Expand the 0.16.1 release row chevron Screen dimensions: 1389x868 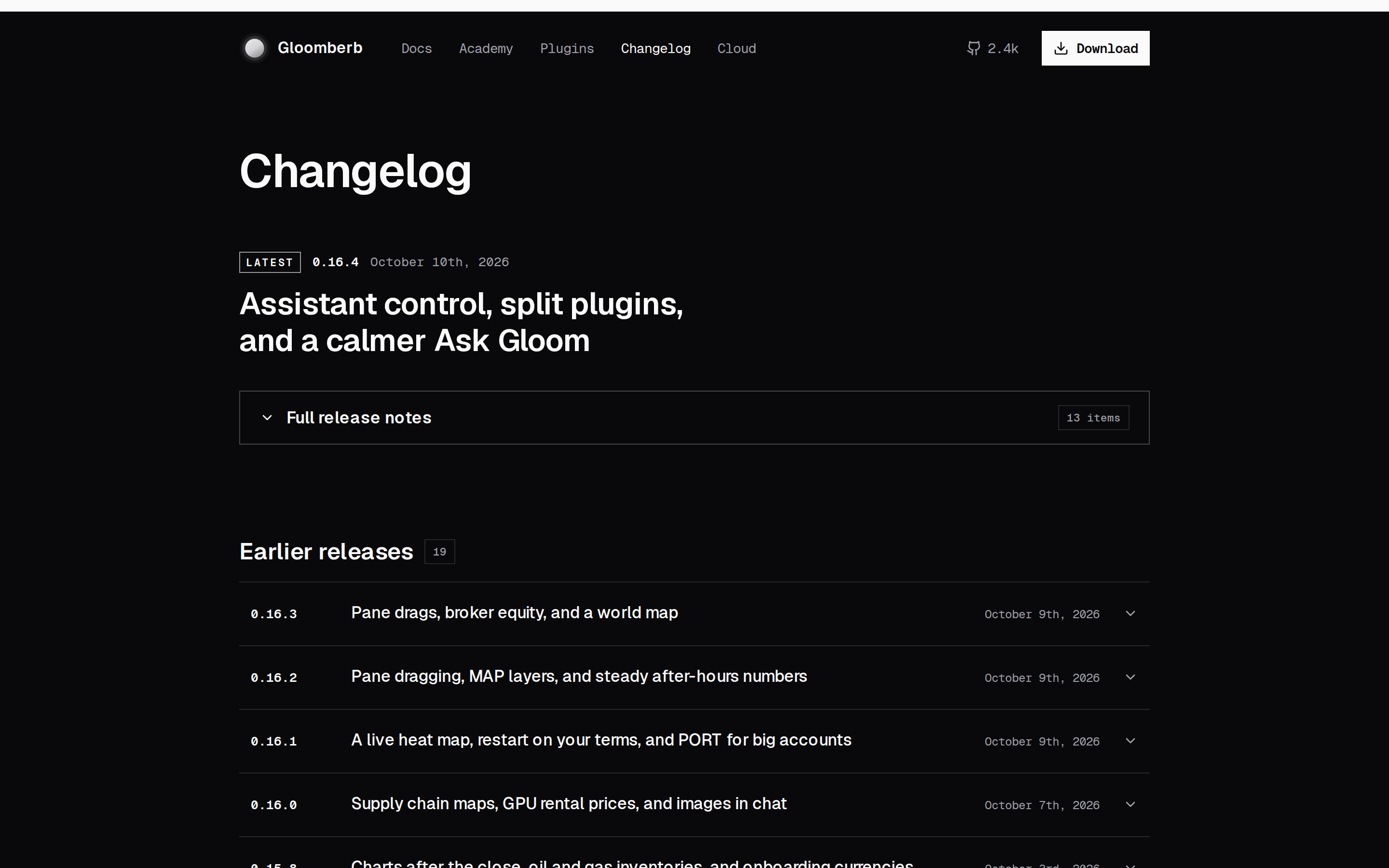point(1130,741)
